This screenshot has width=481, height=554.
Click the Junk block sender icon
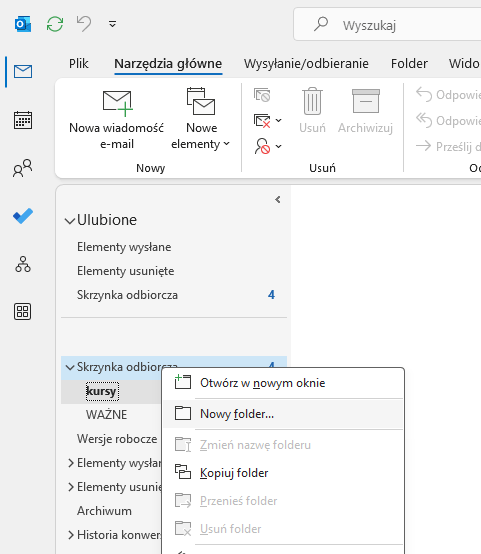point(262,146)
